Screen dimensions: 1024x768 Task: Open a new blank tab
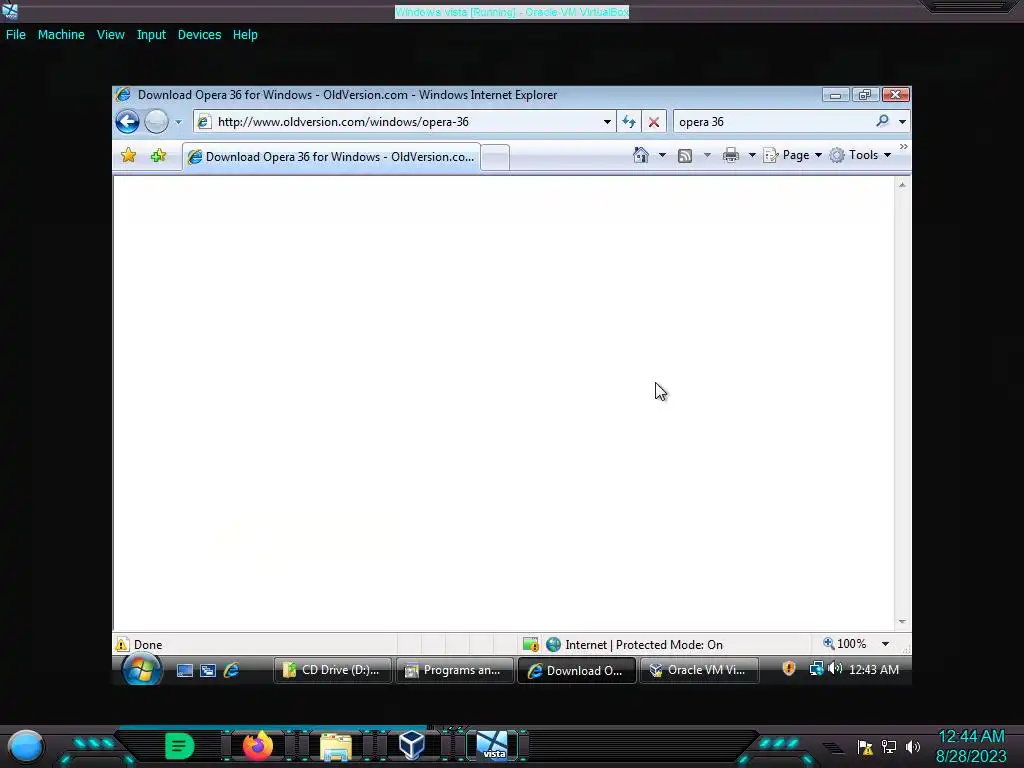pos(496,158)
